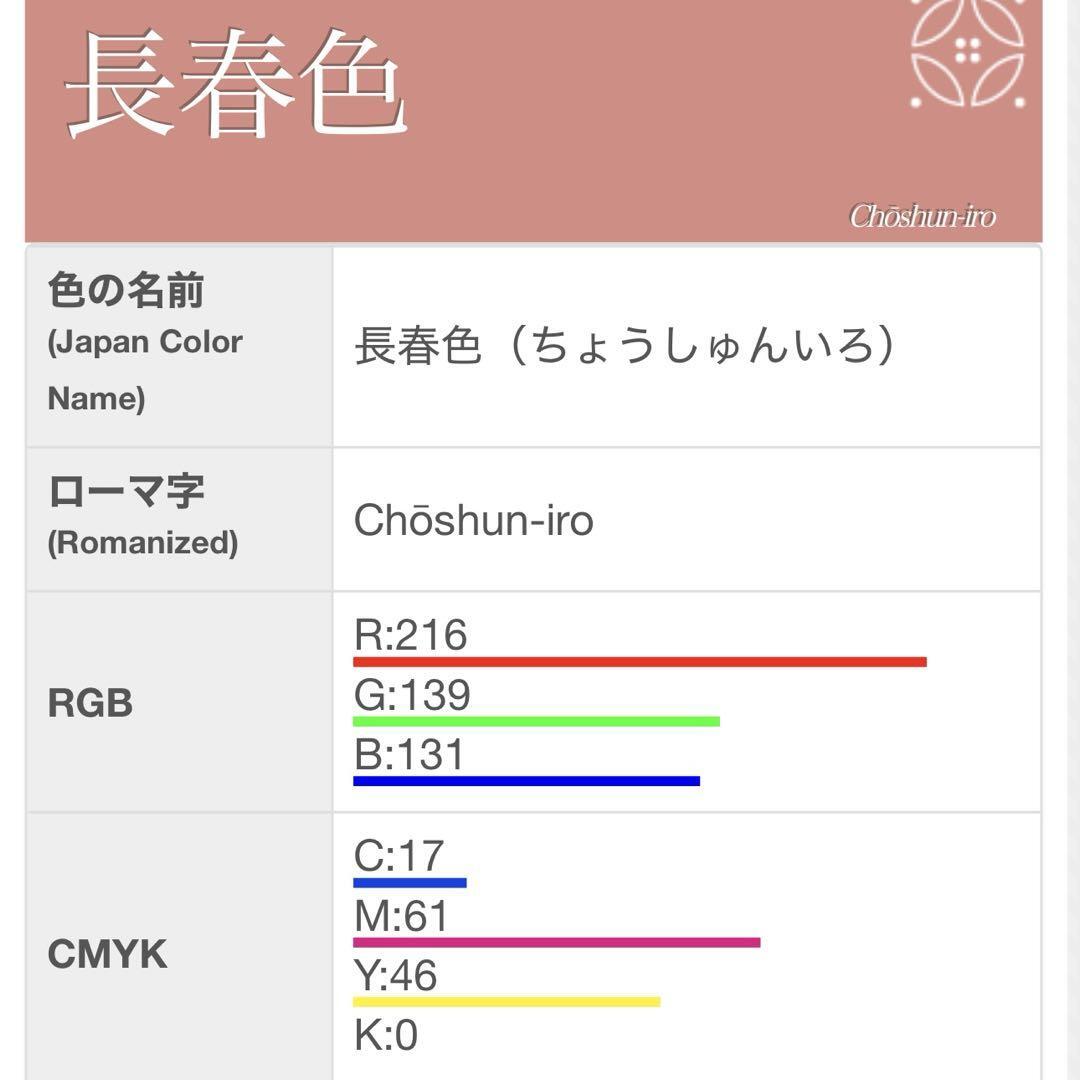The height and width of the screenshot is (1080, 1080).
Task: Click the large 長春色 heading
Action: 236,85
